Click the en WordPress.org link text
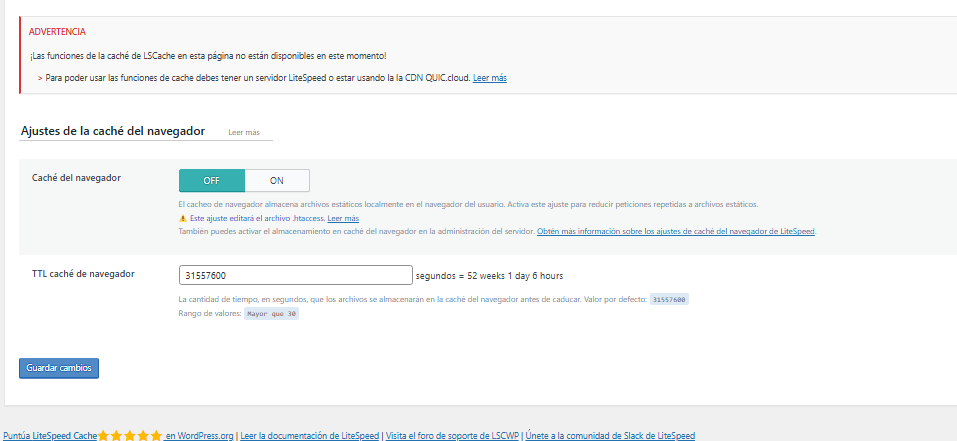This screenshot has height=441, width=957. click(200, 436)
